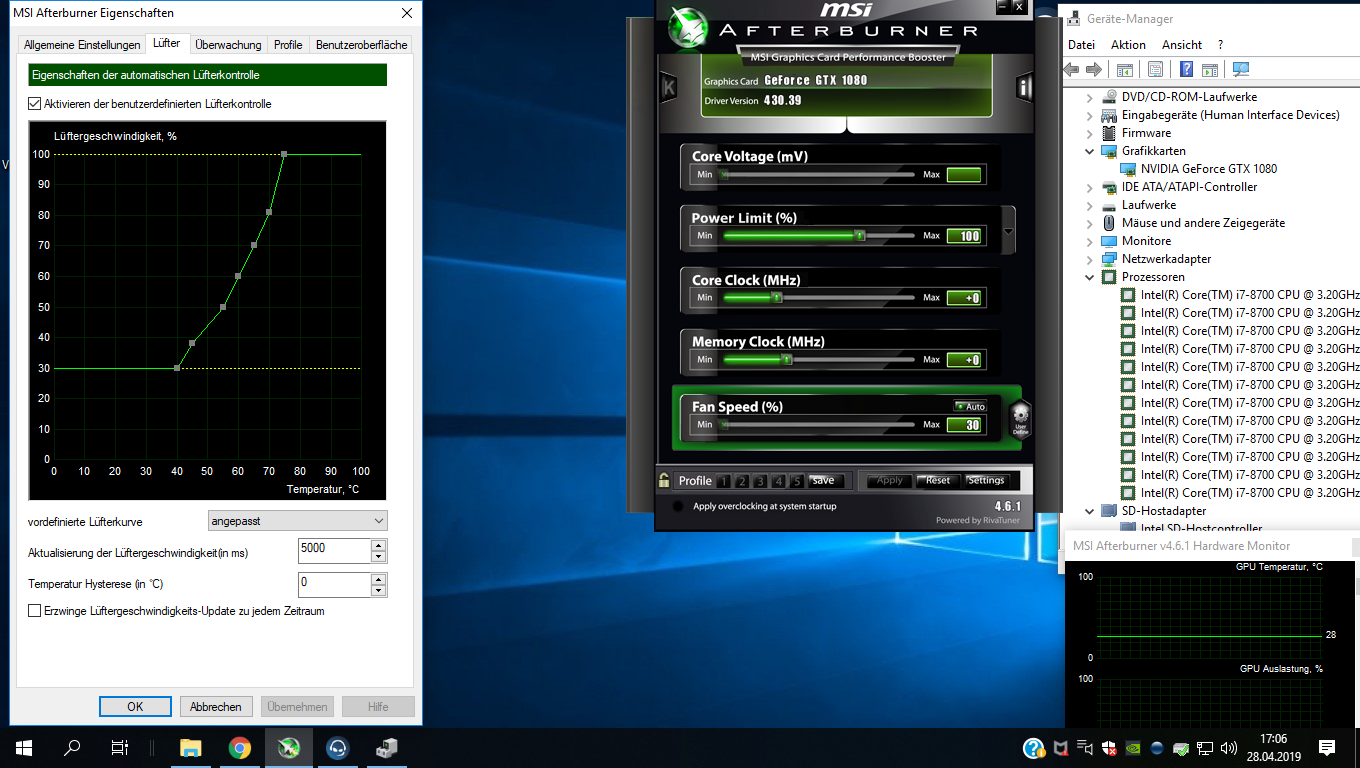This screenshot has width=1360, height=768.
Task: Click the 5000 ms update interval field
Action: (x=334, y=551)
